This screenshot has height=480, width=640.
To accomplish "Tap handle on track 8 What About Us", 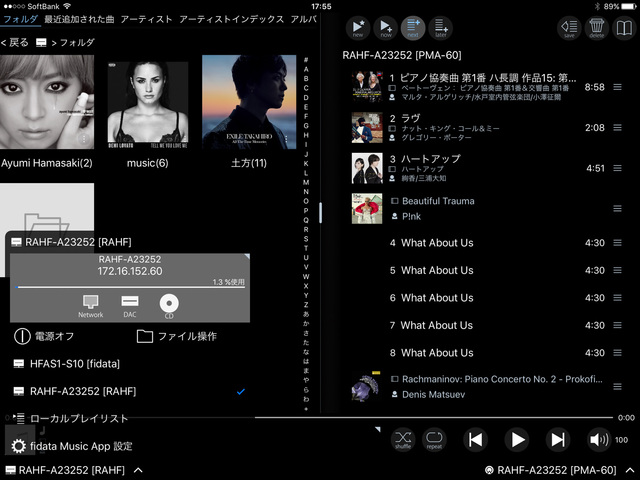I will pyautogui.click(x=618, y=353).
